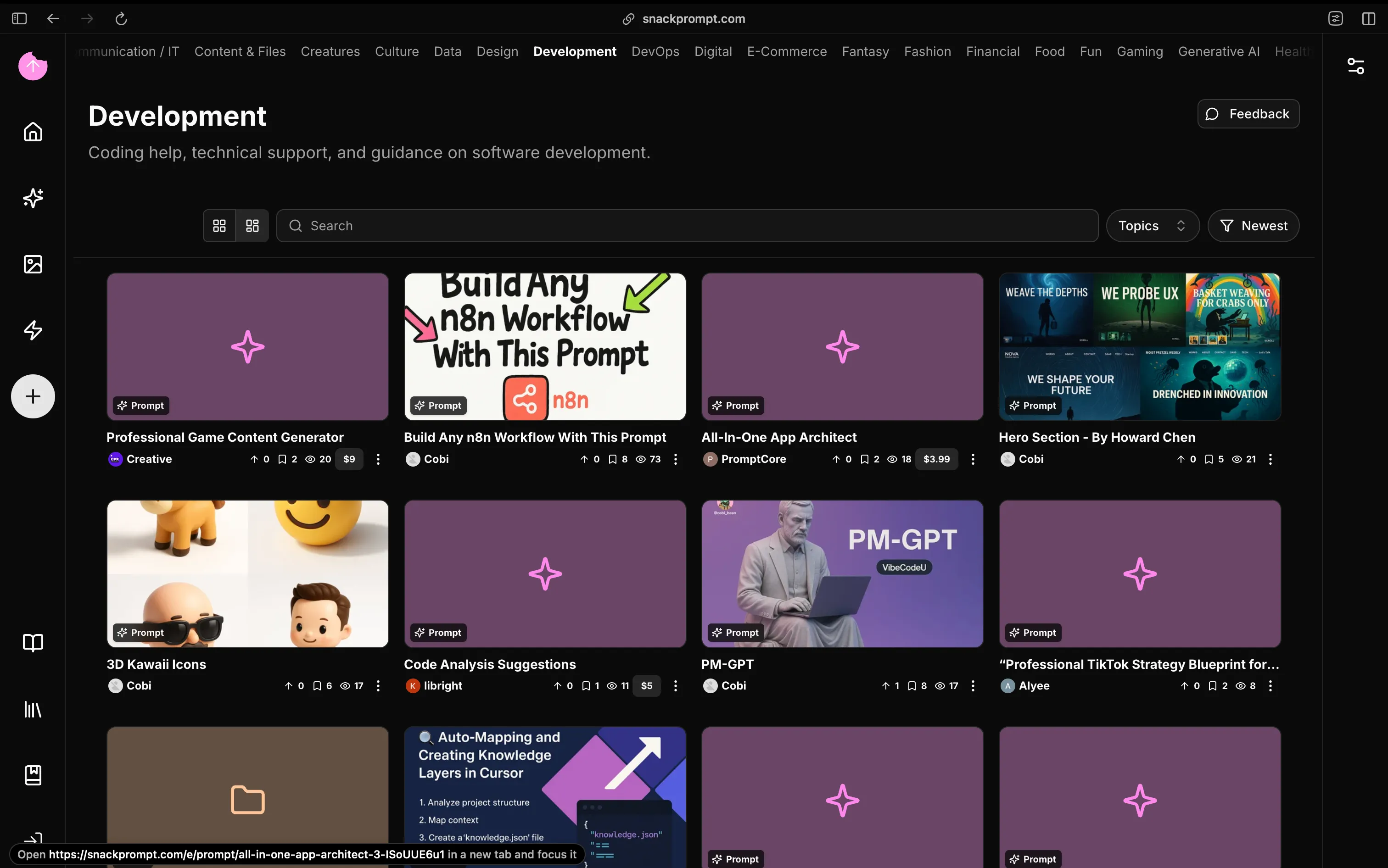Open the sparkle prompts icon in sidebar
The height and width of the screenshot is (868, 1388).
33,198
